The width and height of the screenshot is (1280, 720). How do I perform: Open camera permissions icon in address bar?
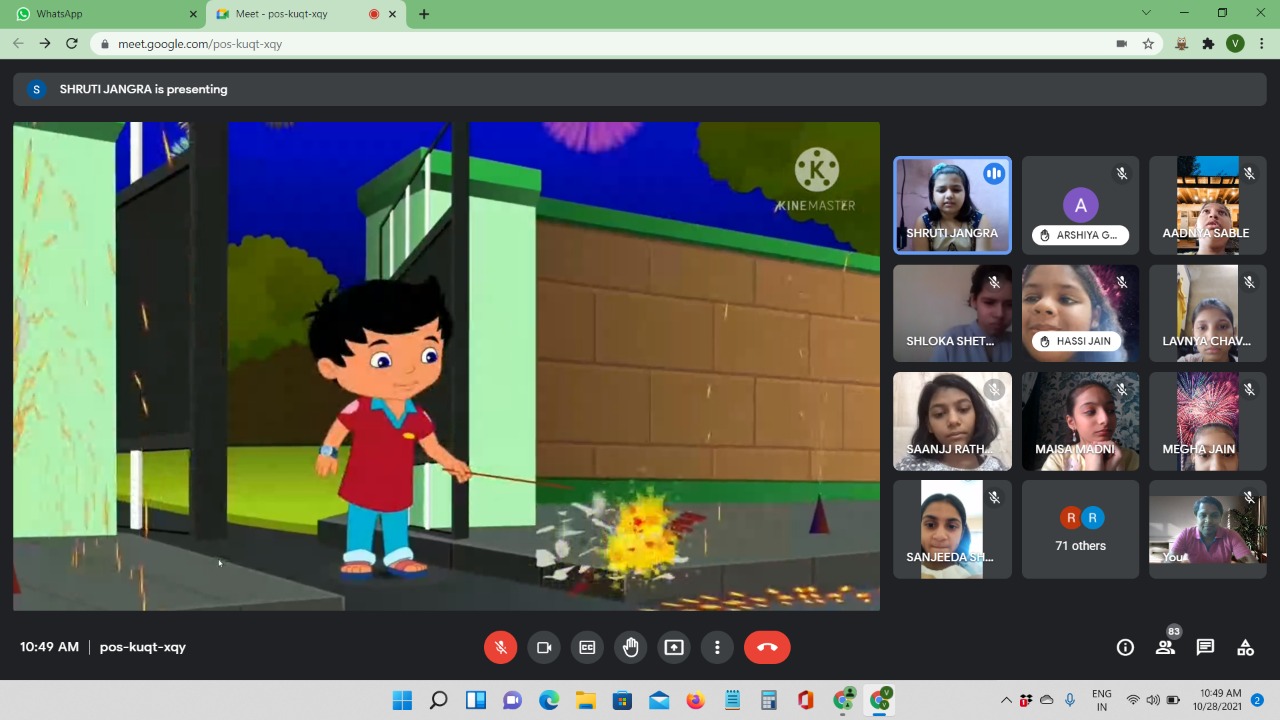coord(1122,44)
